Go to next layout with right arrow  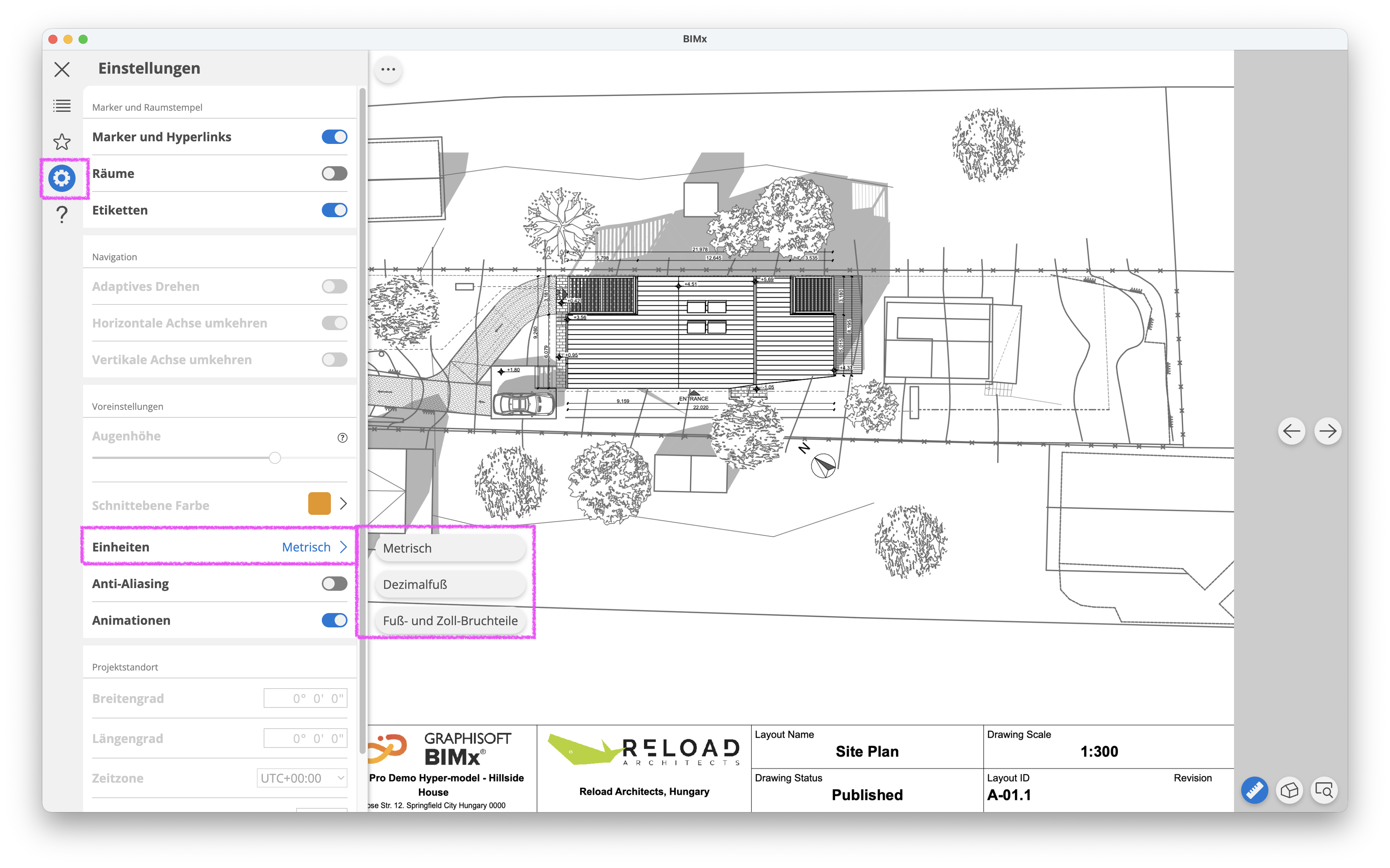(1327, 431)
